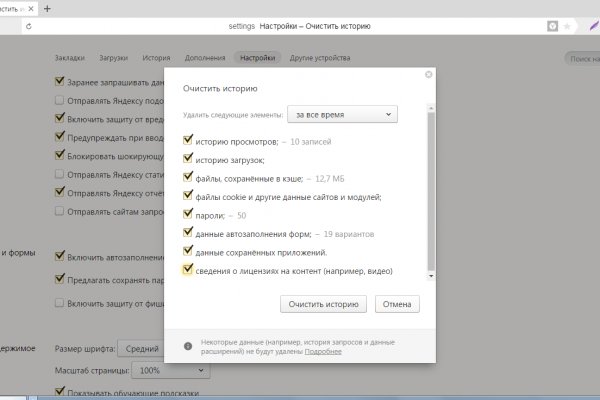Screen dimensions: 600x400
Task: Open the 'Дополнения' tab
Action: pyautogui.click(x=204, y=59)
